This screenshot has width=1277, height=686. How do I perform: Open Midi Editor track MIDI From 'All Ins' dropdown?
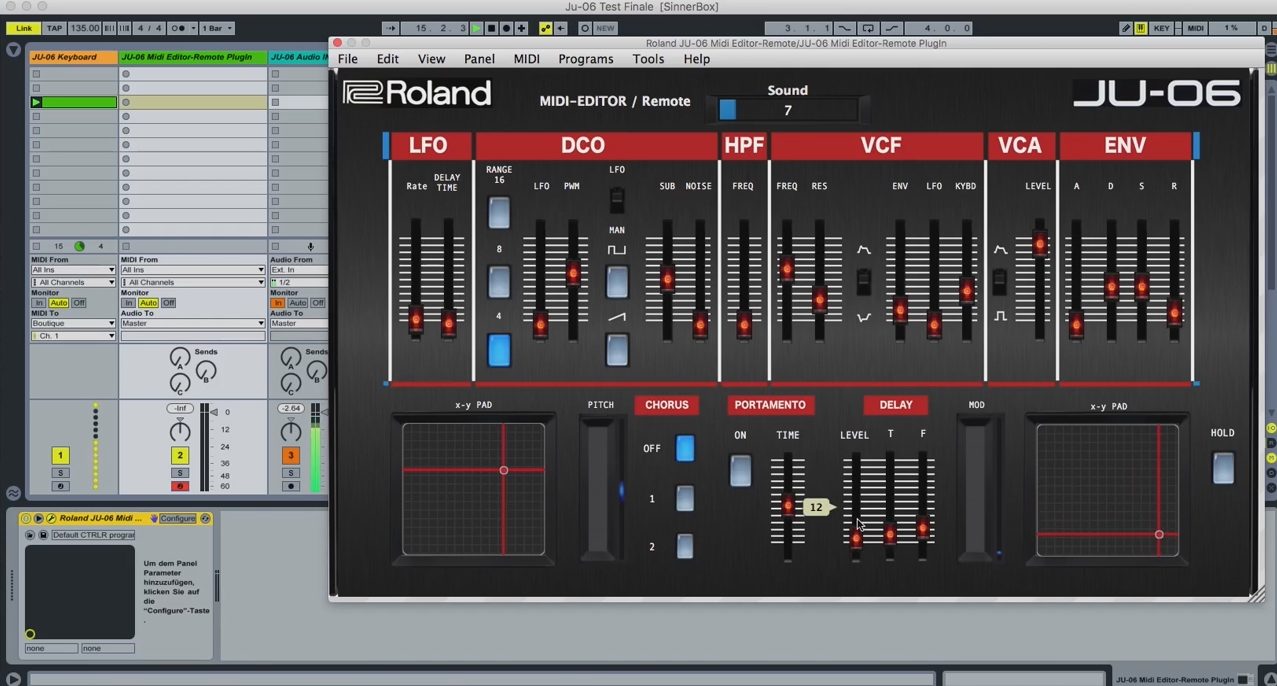pos(192,270)
